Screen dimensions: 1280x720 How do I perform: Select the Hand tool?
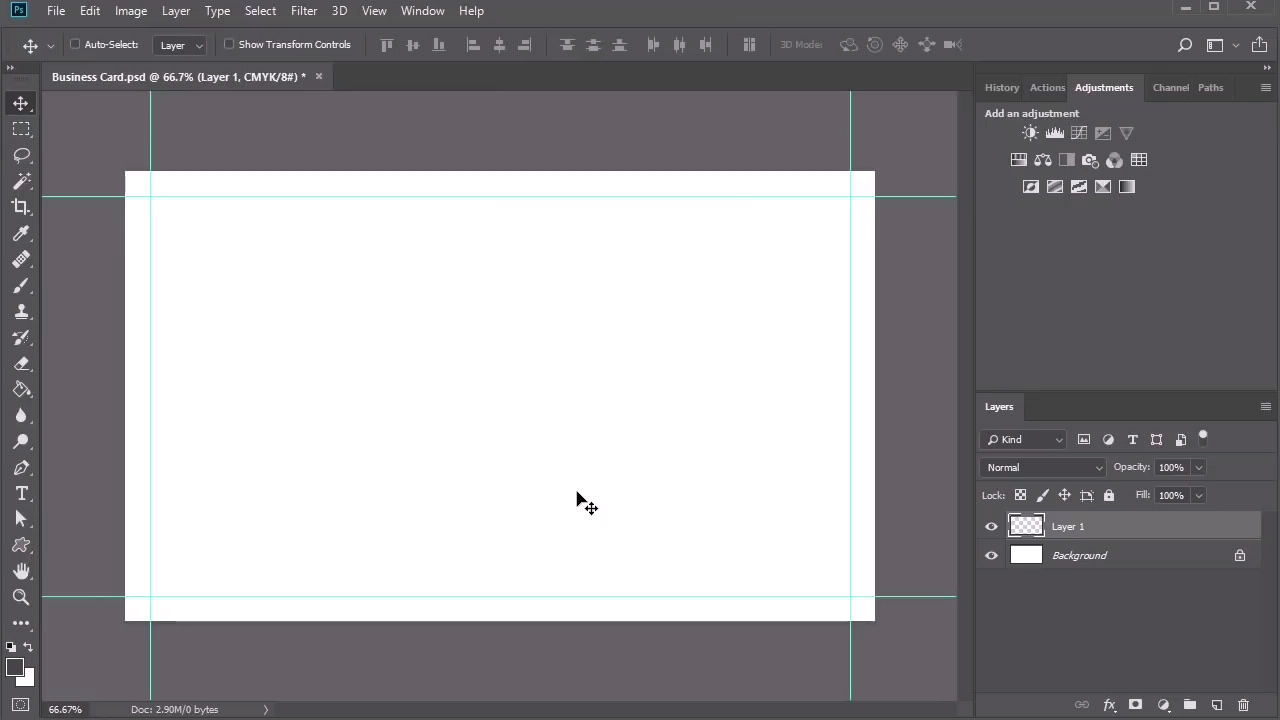coord(21,571)
